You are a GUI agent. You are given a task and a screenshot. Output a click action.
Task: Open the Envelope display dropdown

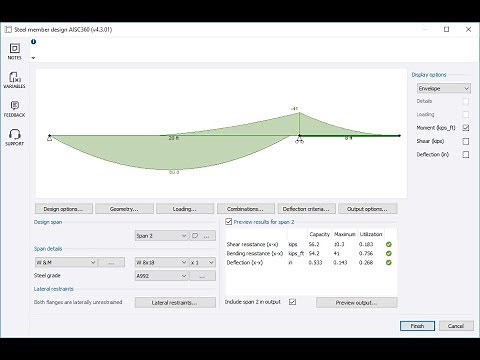tap(444, 88)
